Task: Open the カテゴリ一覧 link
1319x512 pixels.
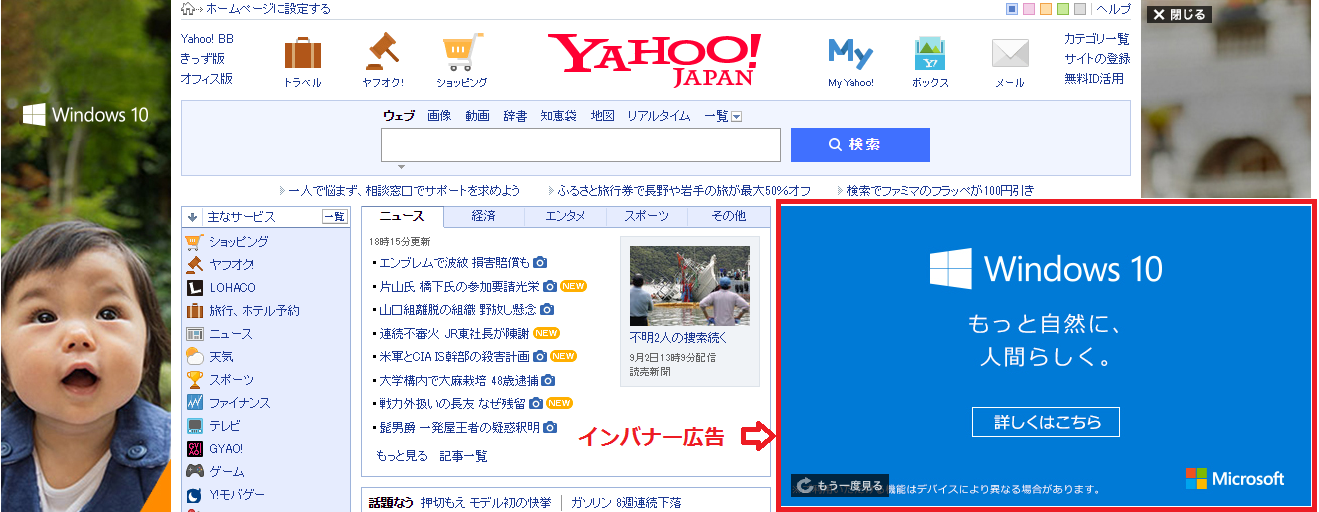Action: click(x=1097, y=39)
